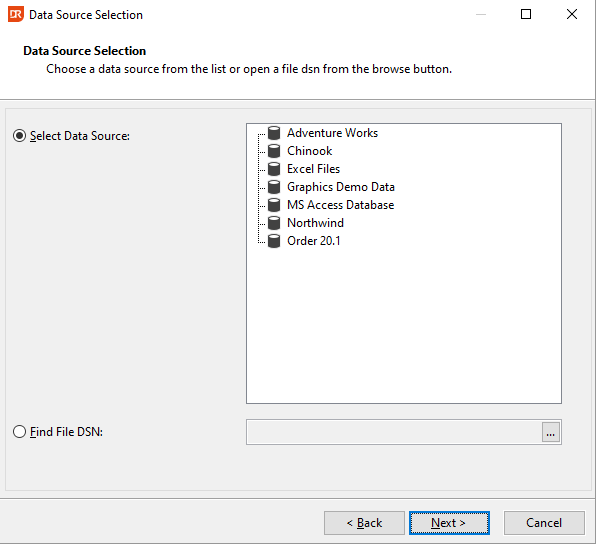The height and width of the screenshot is (544, 596).
Task: Select Chinook in the data source list
Action: pyautogui.click(x=309, y=151)
